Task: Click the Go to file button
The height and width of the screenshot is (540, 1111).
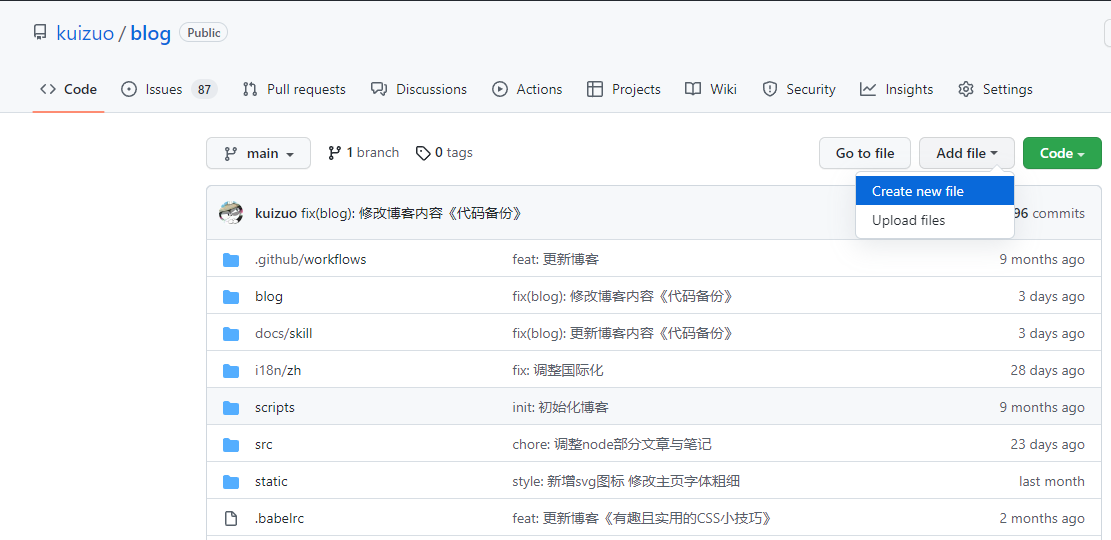Action: pyautogui.click(x=864, y=153)
